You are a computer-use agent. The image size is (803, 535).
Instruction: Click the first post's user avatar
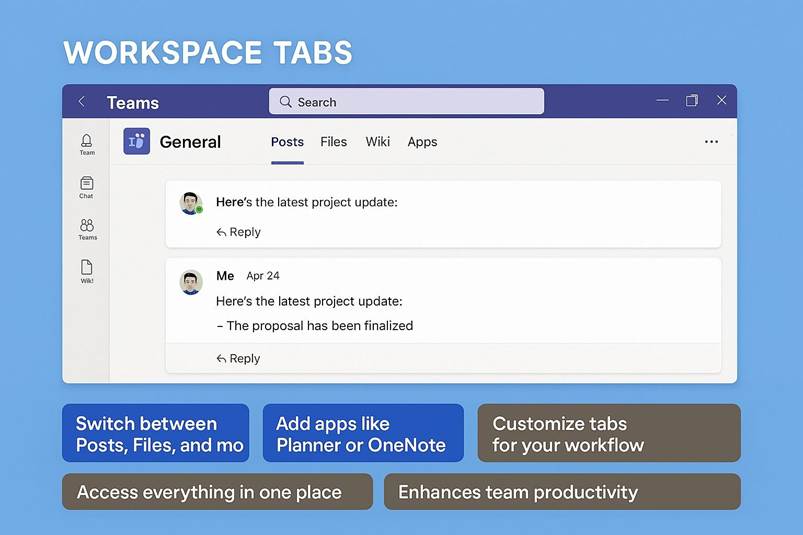coord(191,203)
